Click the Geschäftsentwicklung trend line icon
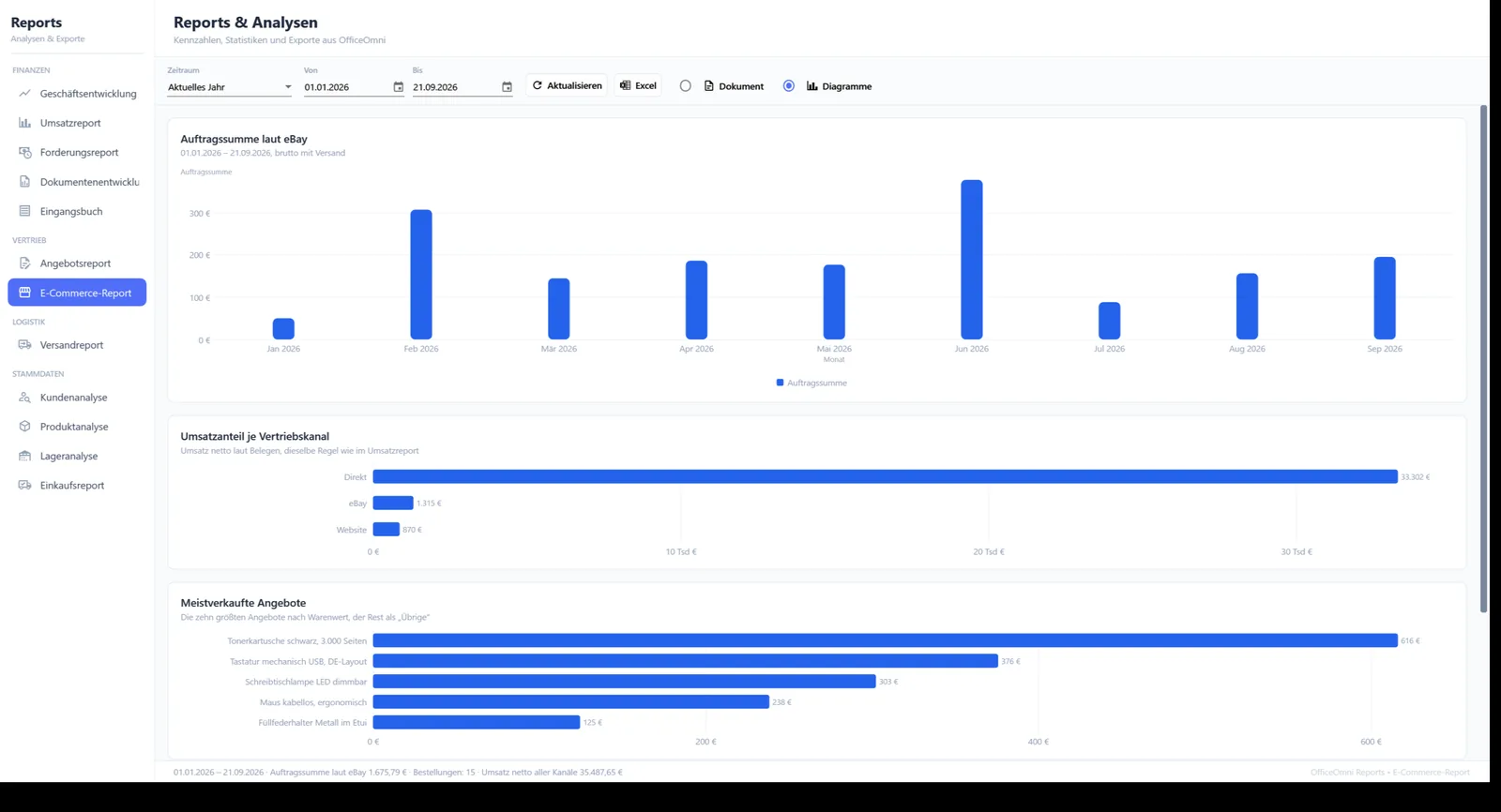The height and width of the screenshot is (812, 1501). pyautogui.click(x=25, y=94)
